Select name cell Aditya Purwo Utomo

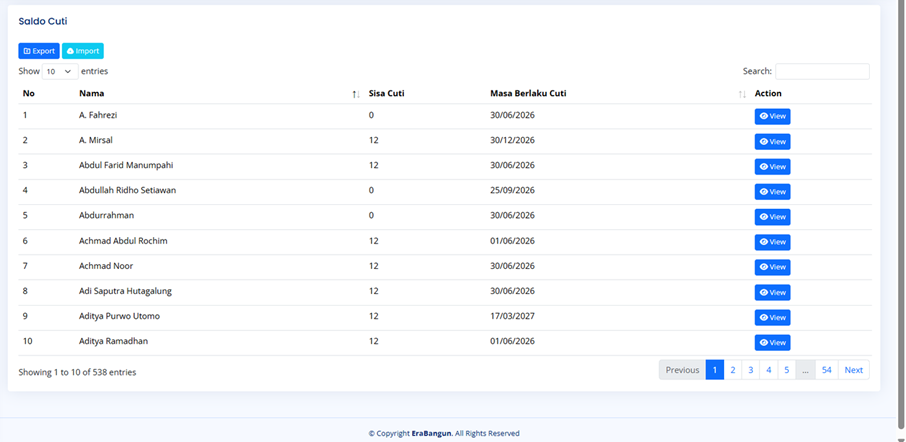click(120, 316)
